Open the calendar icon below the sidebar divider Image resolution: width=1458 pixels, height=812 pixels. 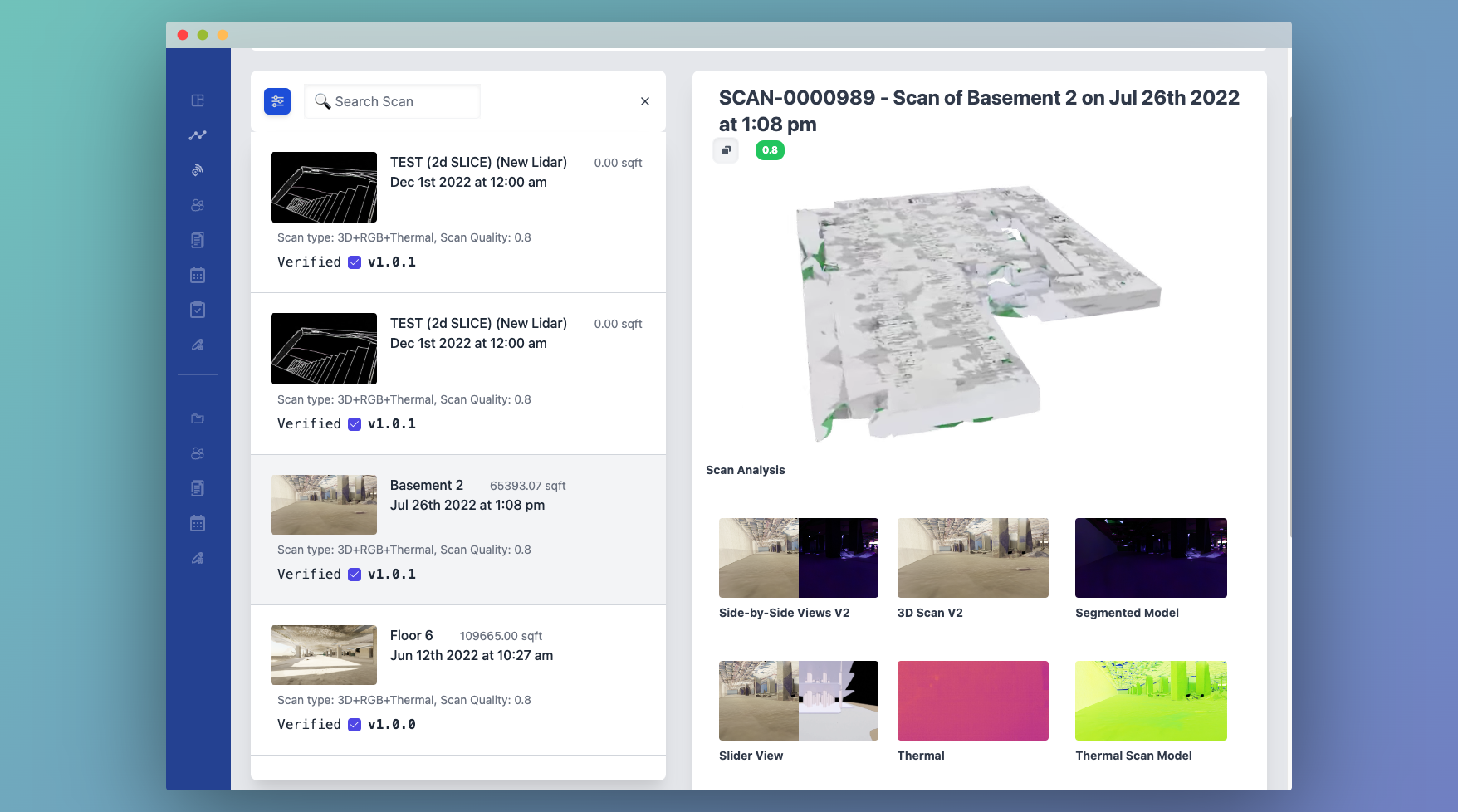pyautogui.click(x=198, y=523)
